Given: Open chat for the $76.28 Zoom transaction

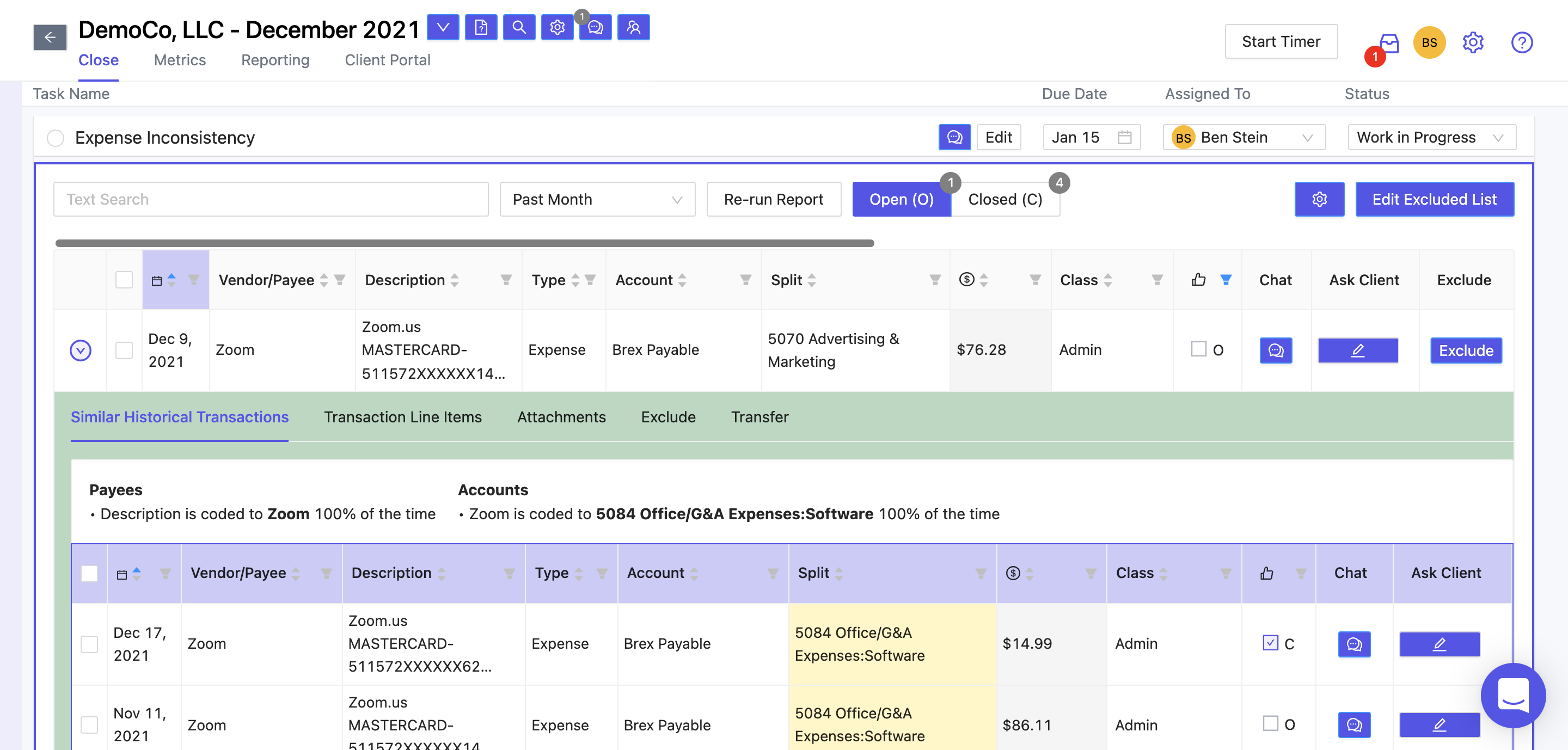Looking at the screenshot, I should pos(1275,351).
